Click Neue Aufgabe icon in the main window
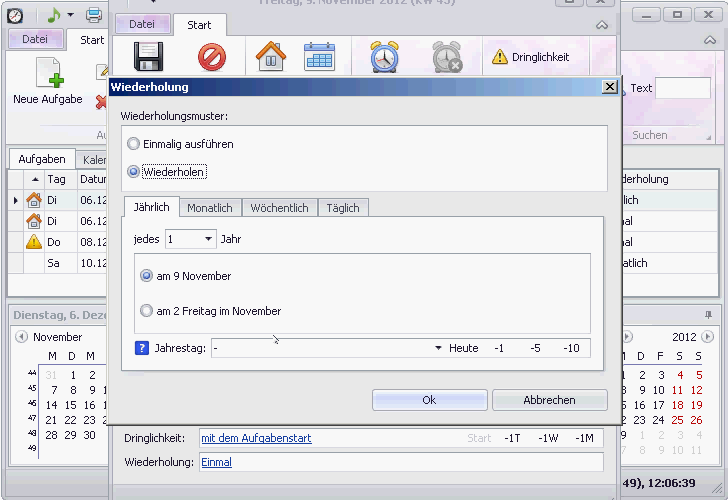This screenshot has width=728, height=500. (x=50, y=72)
